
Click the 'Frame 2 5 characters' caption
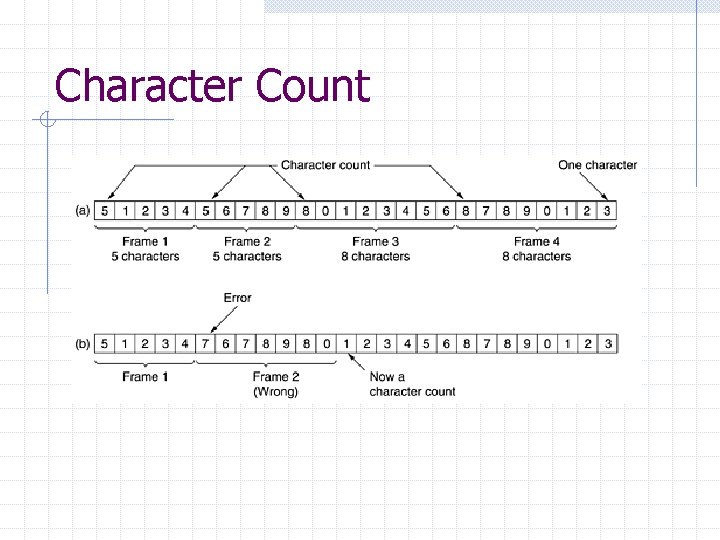tap(247, 249)
